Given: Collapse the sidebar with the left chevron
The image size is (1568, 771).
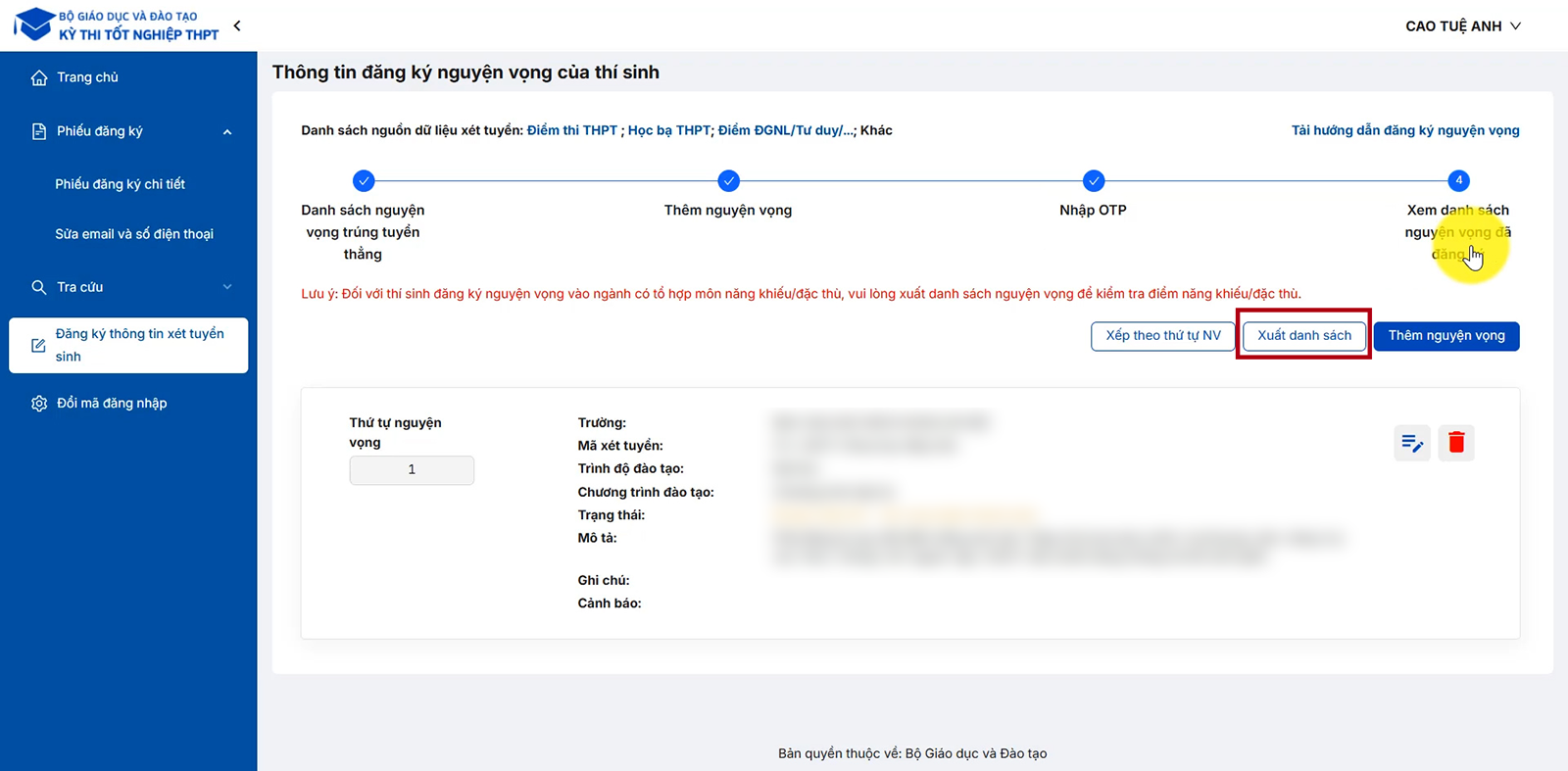Looking at the screenshot, I should pyautogui.click(x=237, y=25).
